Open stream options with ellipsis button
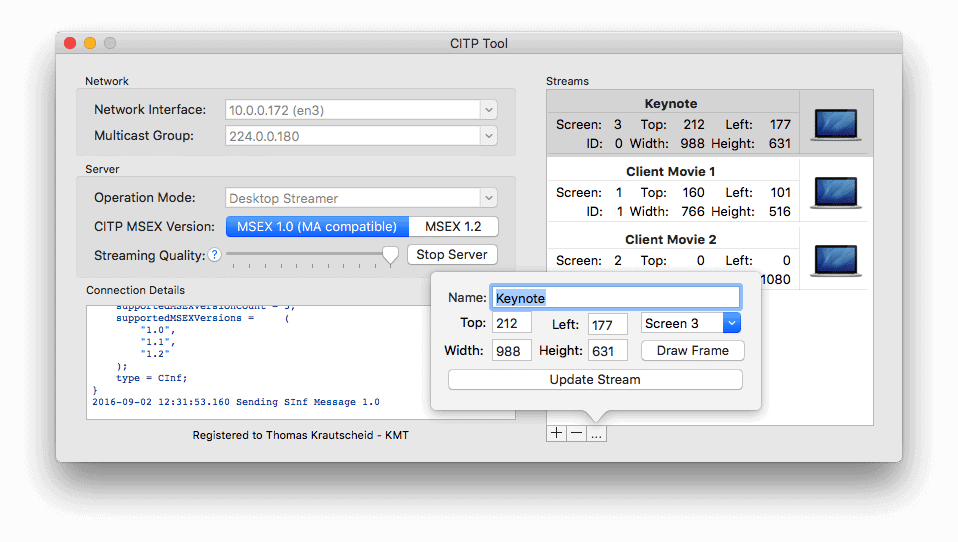Viewport: 958px width, 542px height. 596,433
